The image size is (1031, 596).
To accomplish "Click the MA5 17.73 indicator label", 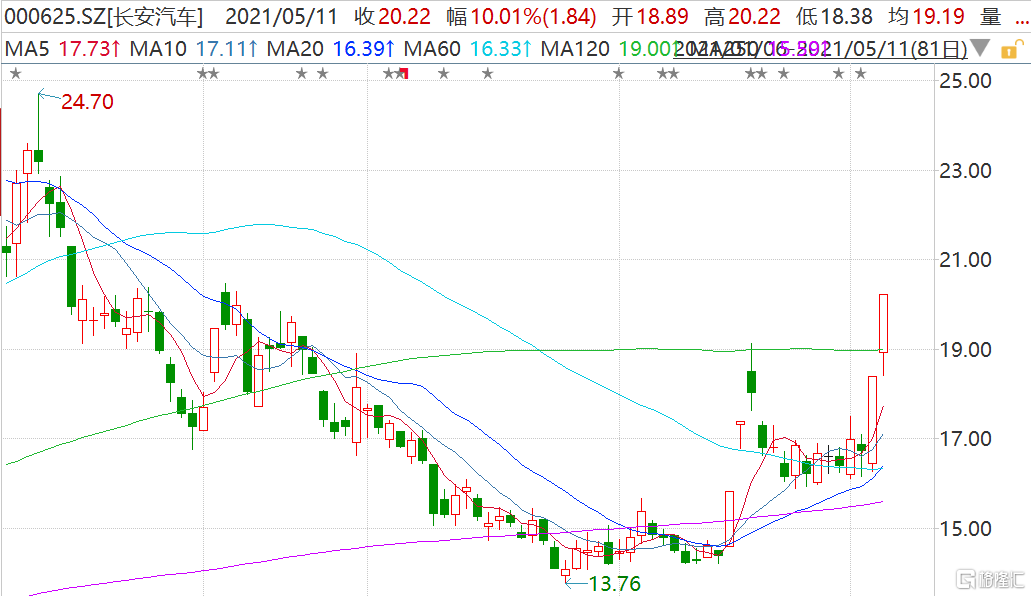I will [x=62, y=49].
